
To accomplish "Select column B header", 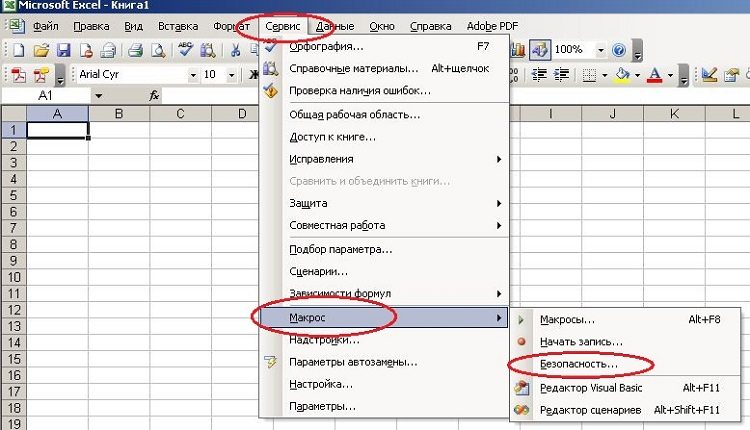I will (119, 114).
